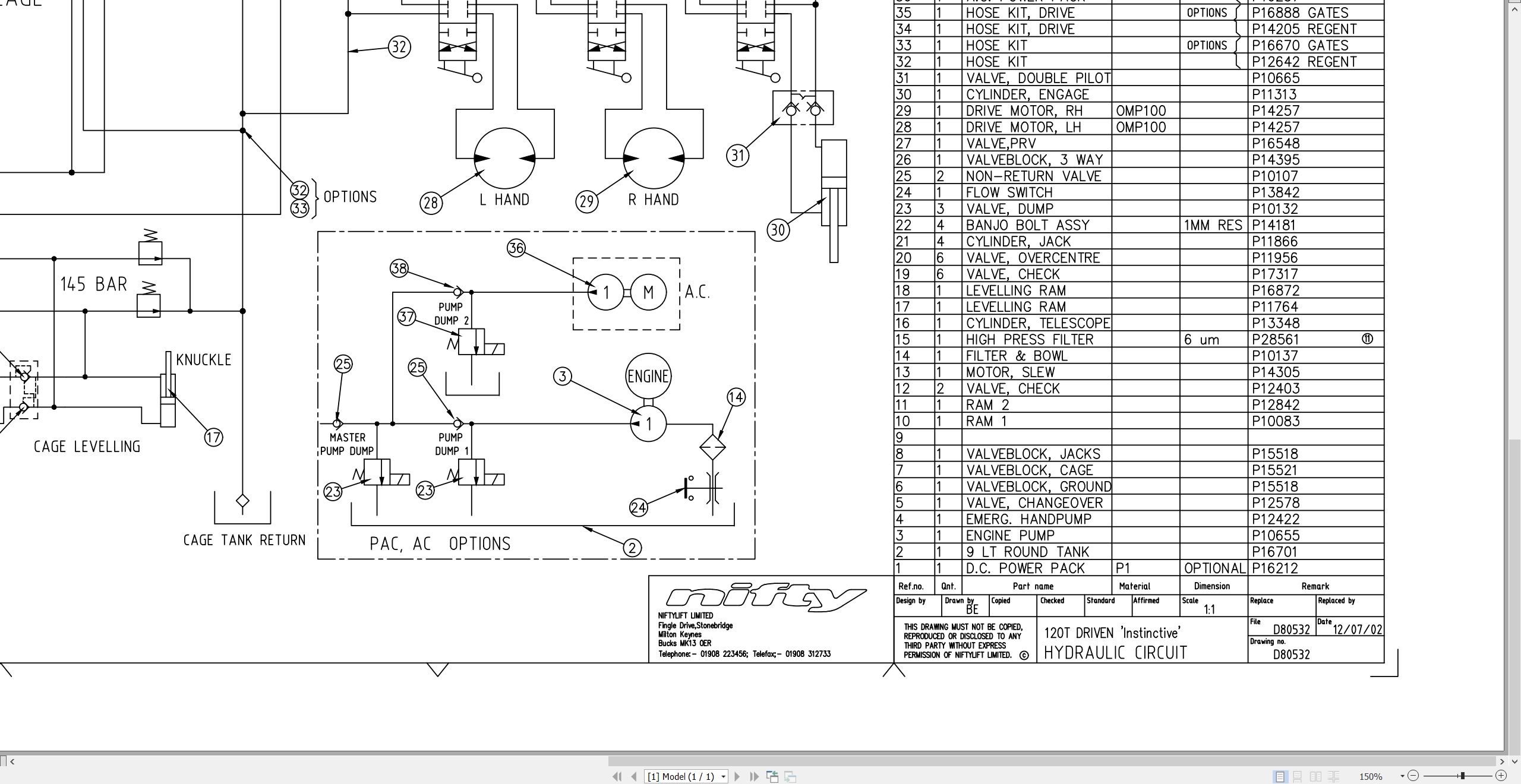
Task: Click the PUMP DUMP 2 label
Action: pos(452,314)
